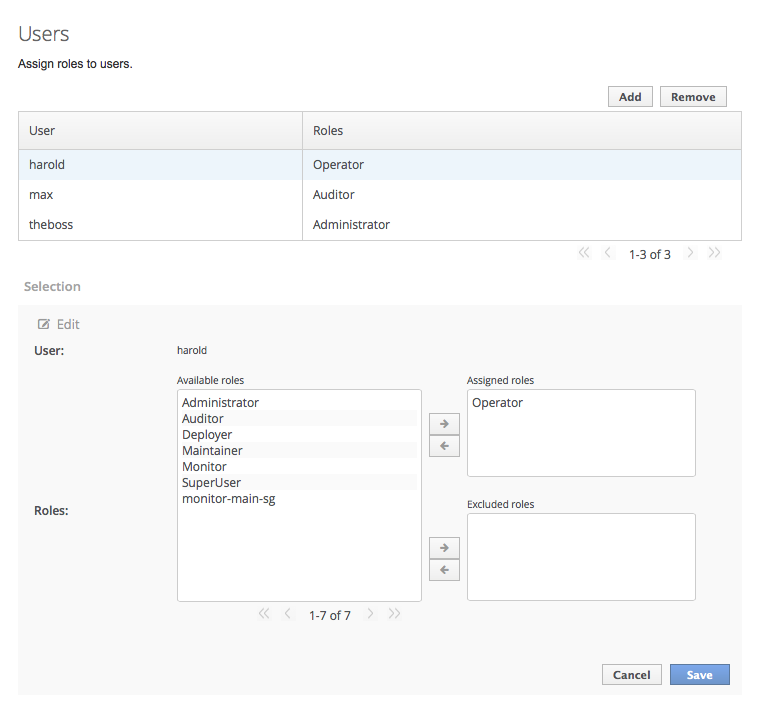Image resolution: width=758 pixels, height=718 pixels.
Task: Select Operator in Assigned roles list
Action: point(498,403)
